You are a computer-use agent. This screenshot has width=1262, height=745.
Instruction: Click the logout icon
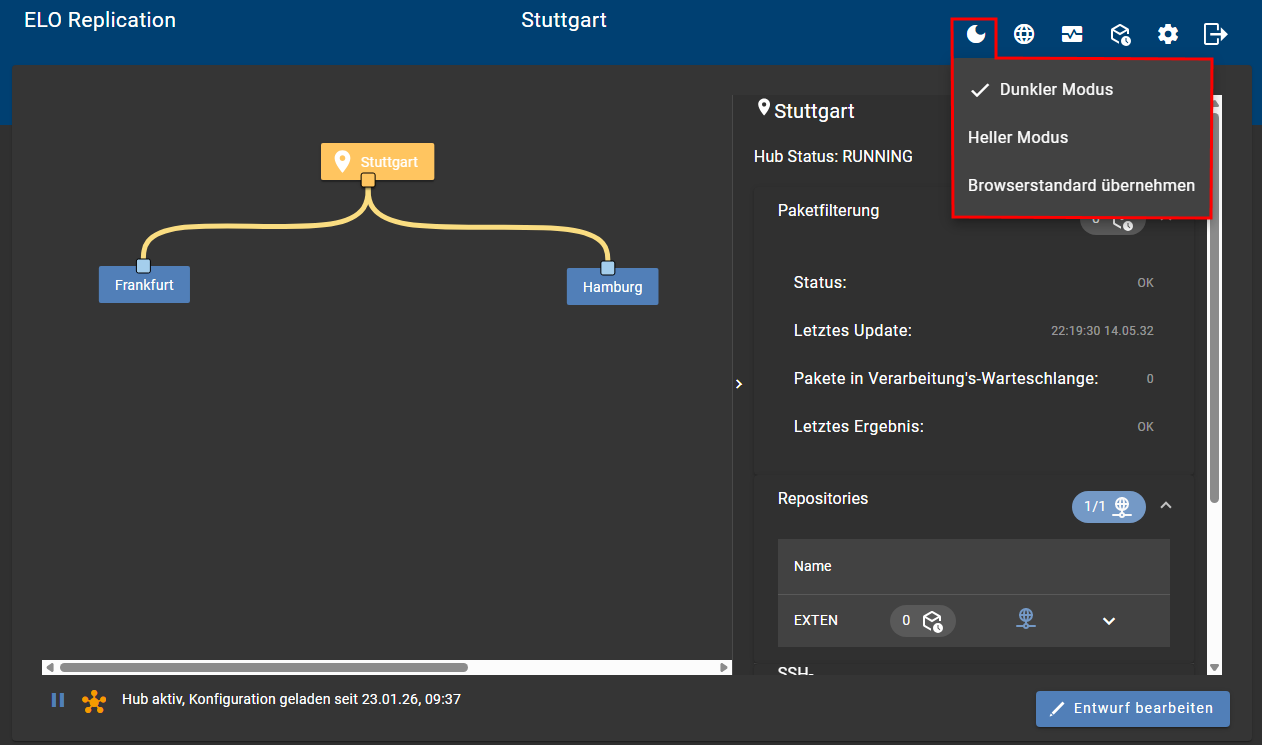point(1215,35)
